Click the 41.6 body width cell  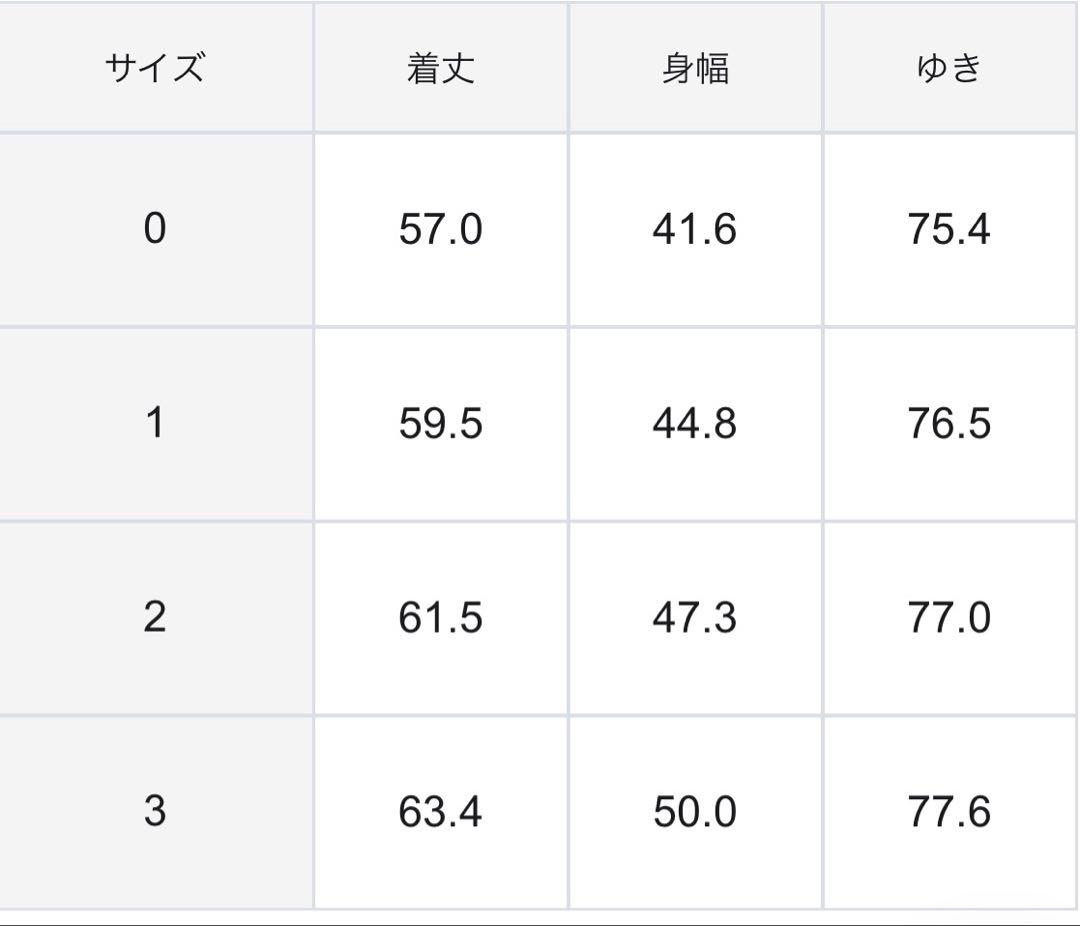pos(695,230)
